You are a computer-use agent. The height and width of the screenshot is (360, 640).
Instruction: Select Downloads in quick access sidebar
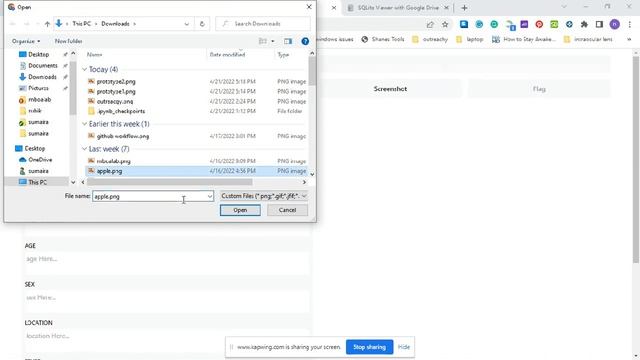point(42,77)
